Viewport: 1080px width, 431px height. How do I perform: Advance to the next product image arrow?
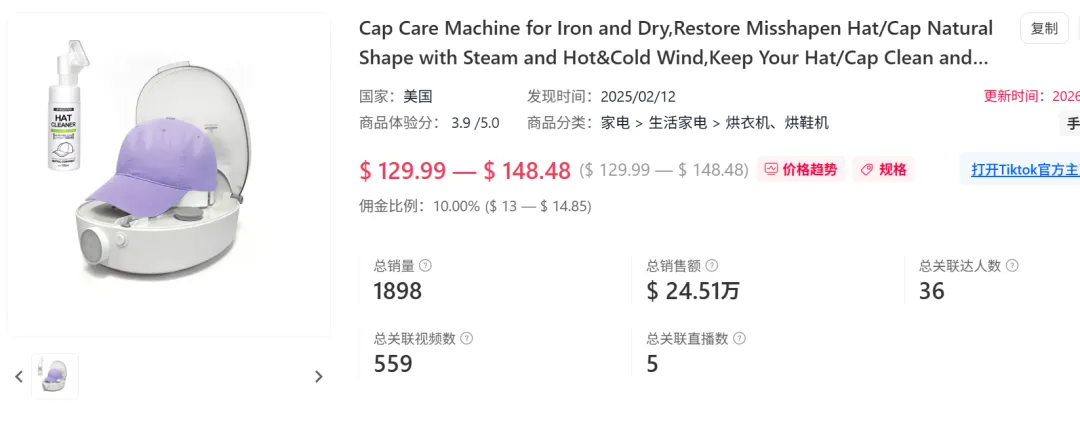pyautogui.click(x=319, y=377)
